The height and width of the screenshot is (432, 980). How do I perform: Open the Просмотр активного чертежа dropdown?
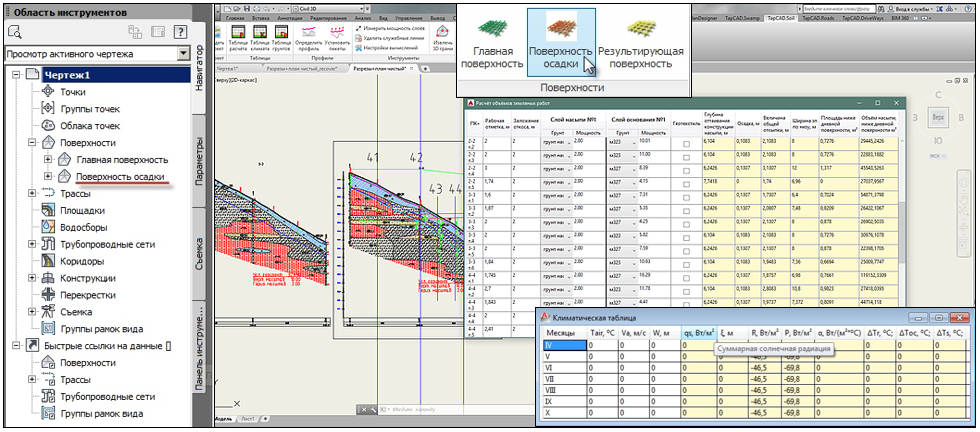tap(182, 54)
